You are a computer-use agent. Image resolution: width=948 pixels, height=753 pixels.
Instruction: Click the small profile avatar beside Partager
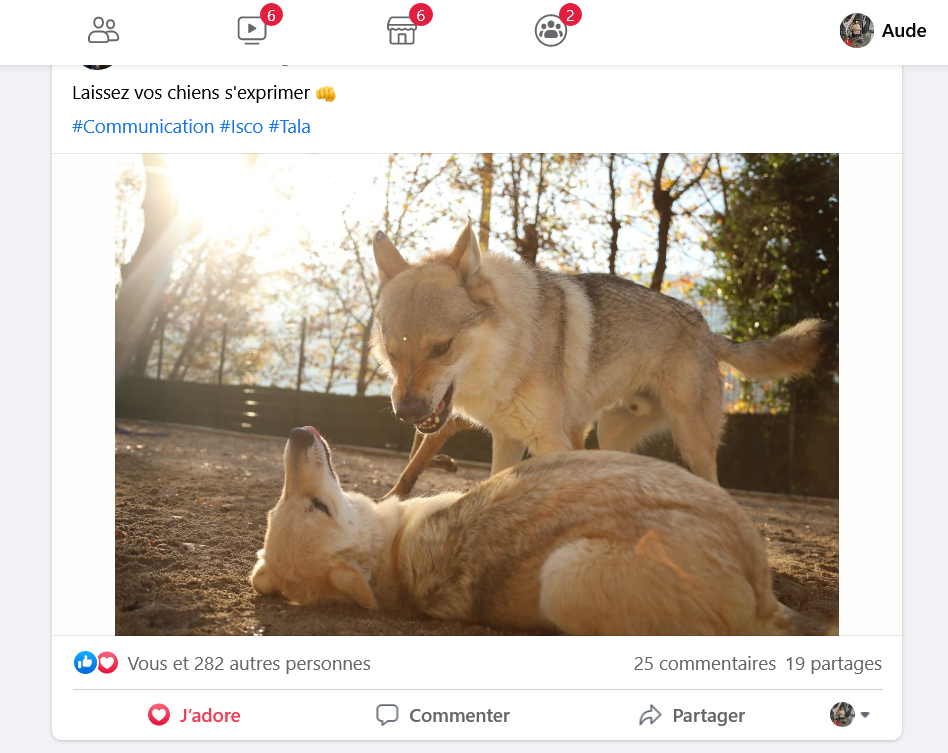coord(842,715)
